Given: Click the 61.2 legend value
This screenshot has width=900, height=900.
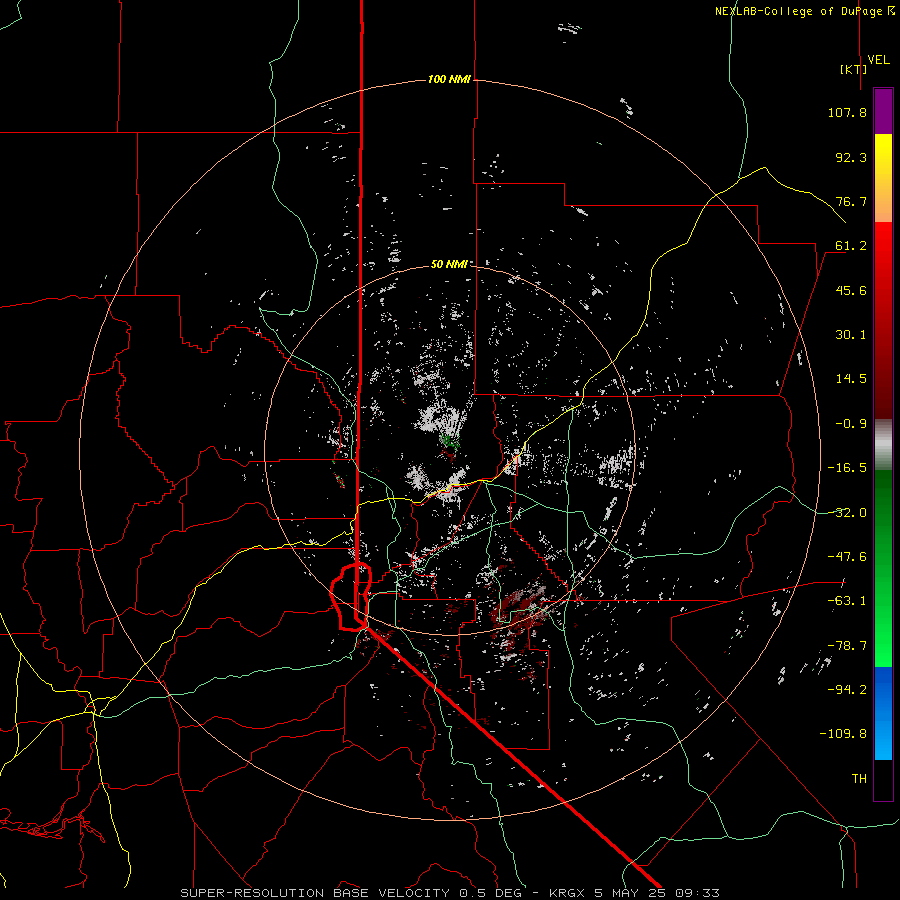Looking at the screenshot, I should point(851,246).
